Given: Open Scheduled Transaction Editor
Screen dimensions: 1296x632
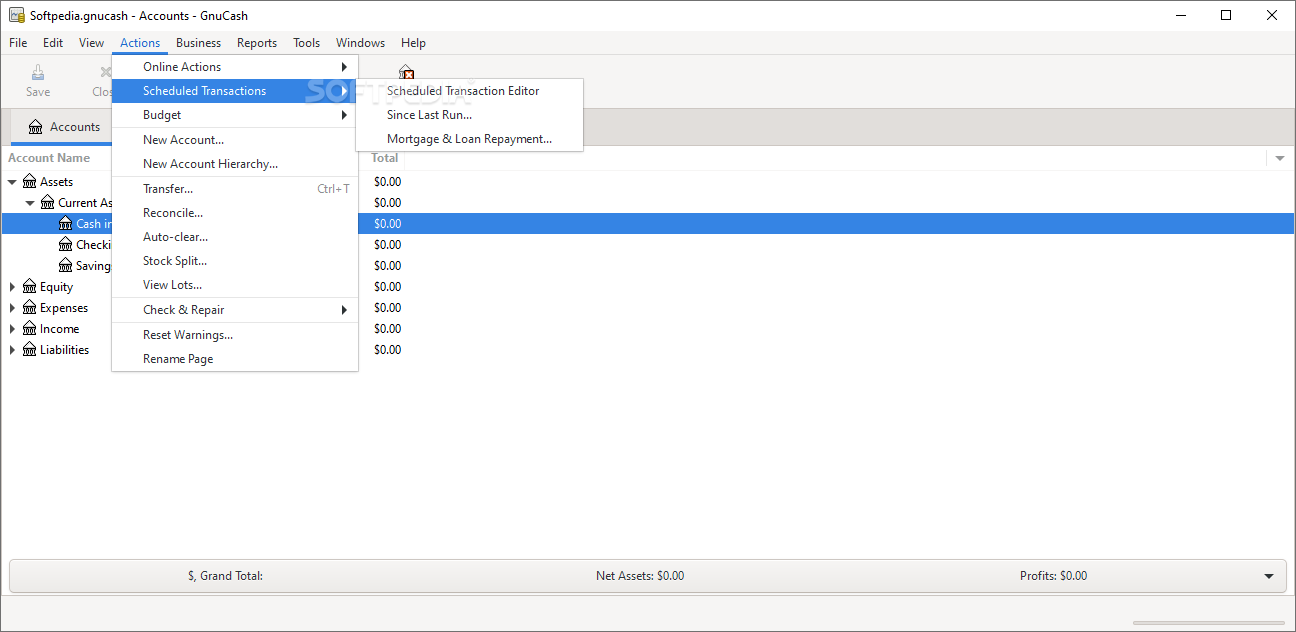Looking at the screenshot, I should [x=469, y=91].
